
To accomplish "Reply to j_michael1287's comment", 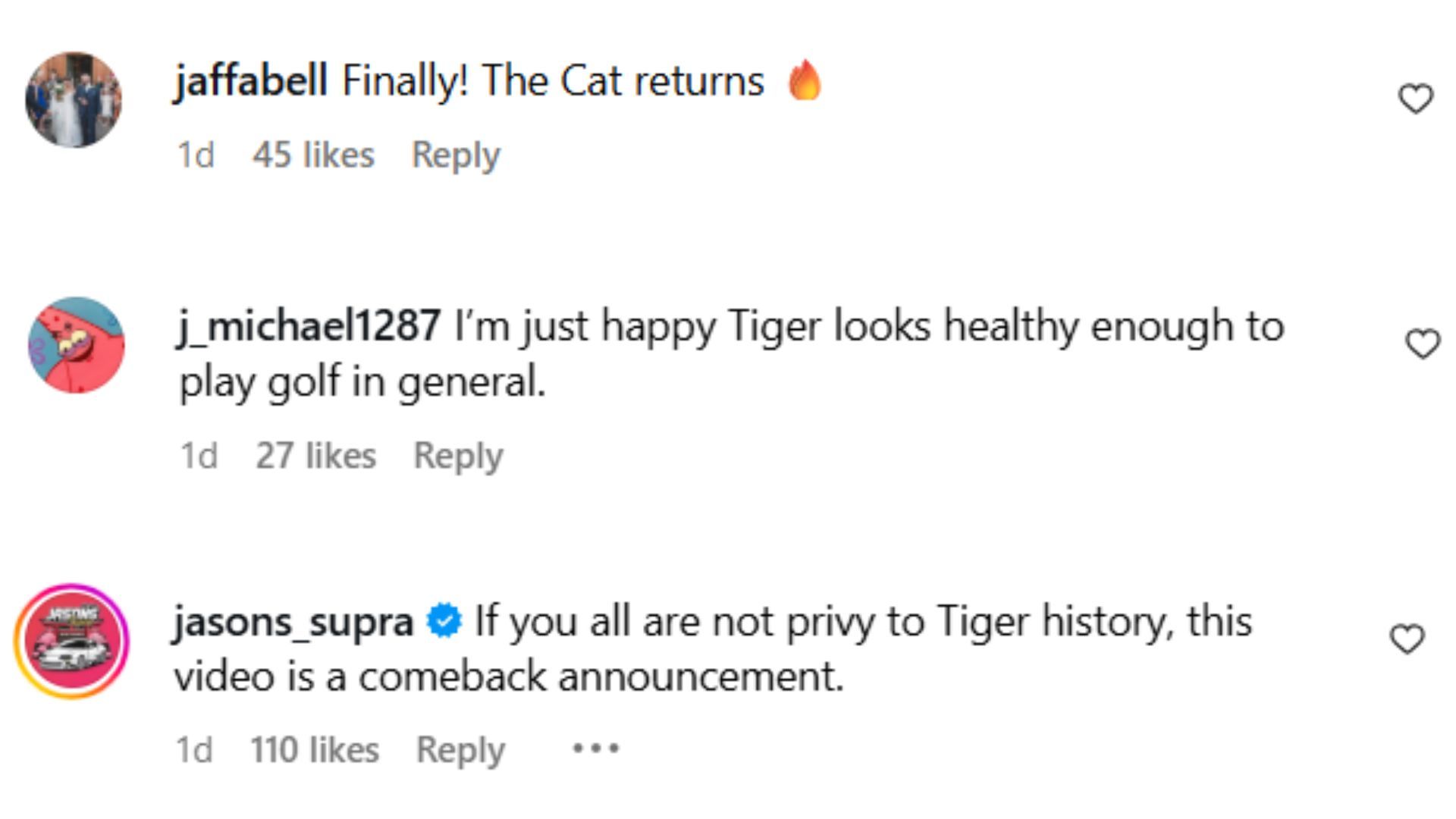I will pos(458,456).
